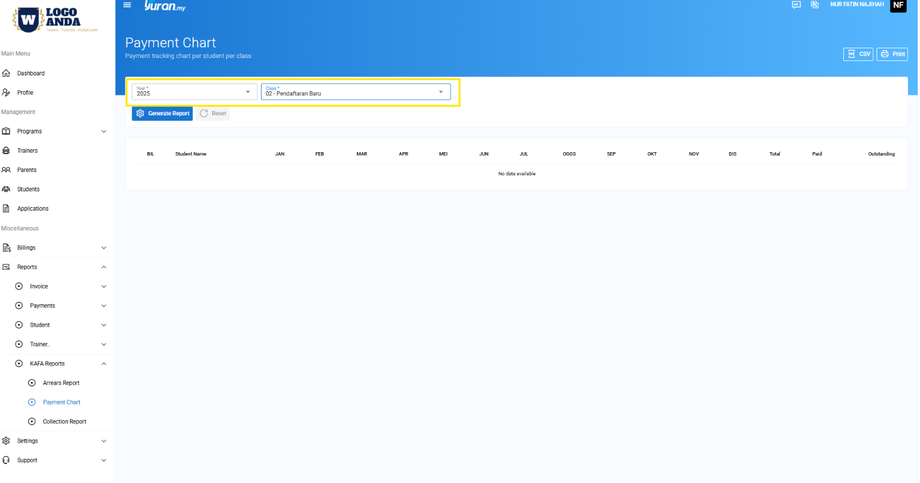Click the OGOS column header
The width and height of the screenshot is (920, 483).
pos(569,154)
